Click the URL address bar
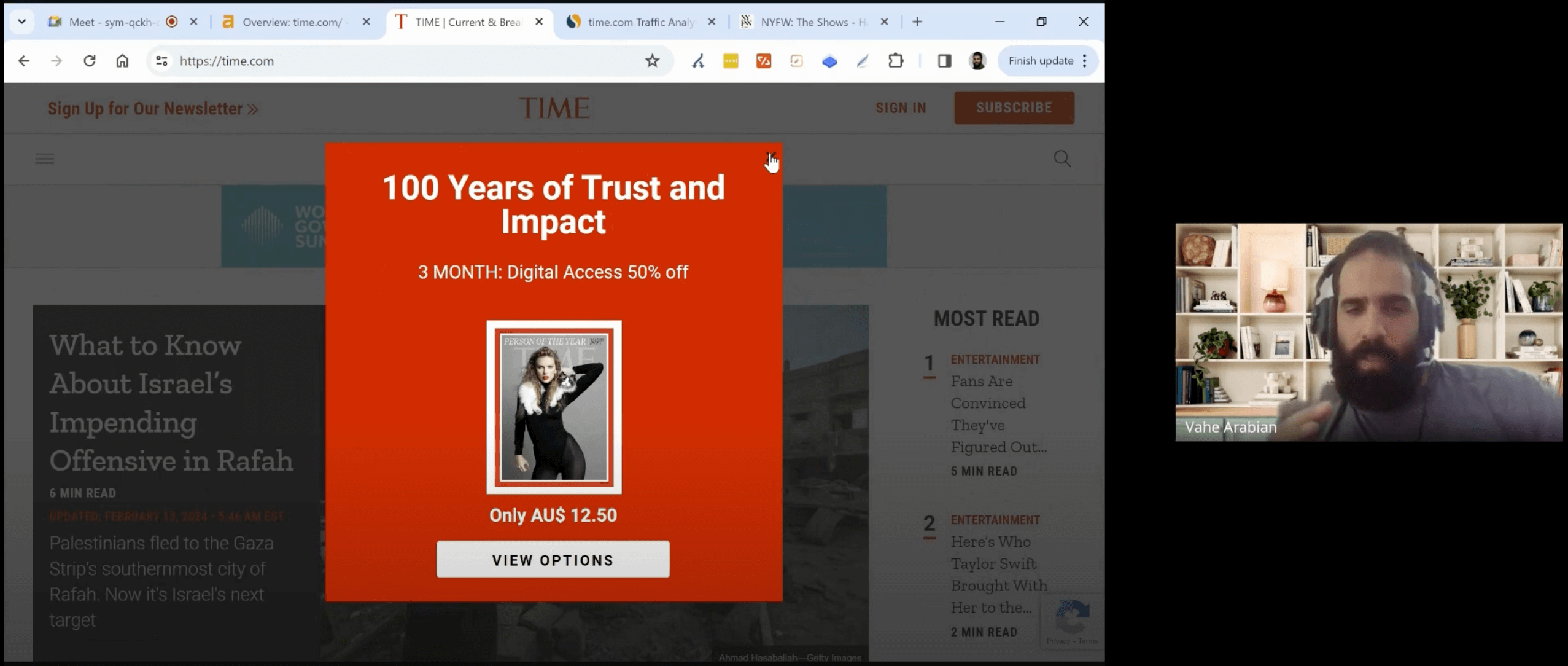Viewport: 1568px width, 666px height. [x=399, y=61]
